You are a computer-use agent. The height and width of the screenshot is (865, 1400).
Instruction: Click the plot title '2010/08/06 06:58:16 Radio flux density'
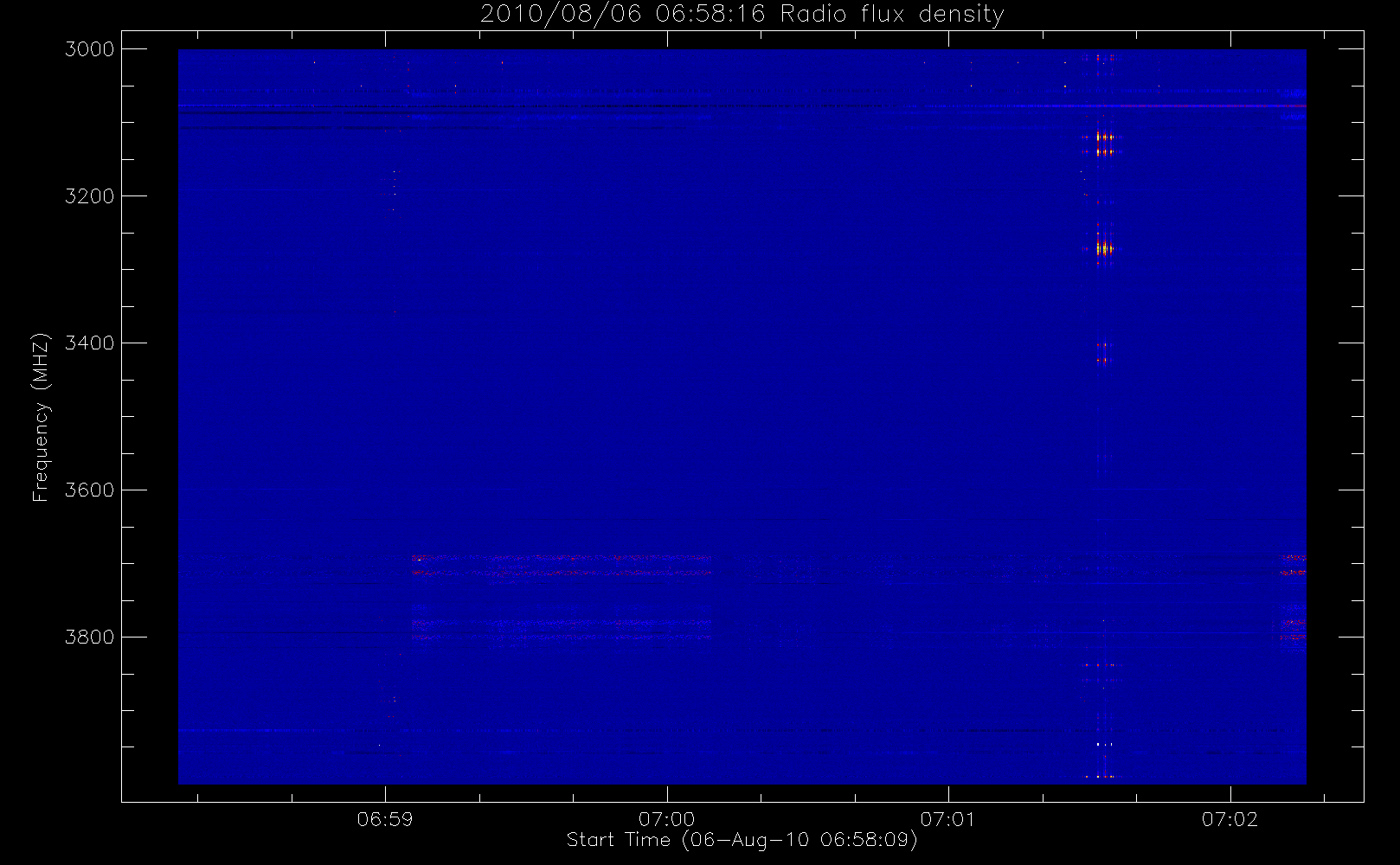pos(742,15)
